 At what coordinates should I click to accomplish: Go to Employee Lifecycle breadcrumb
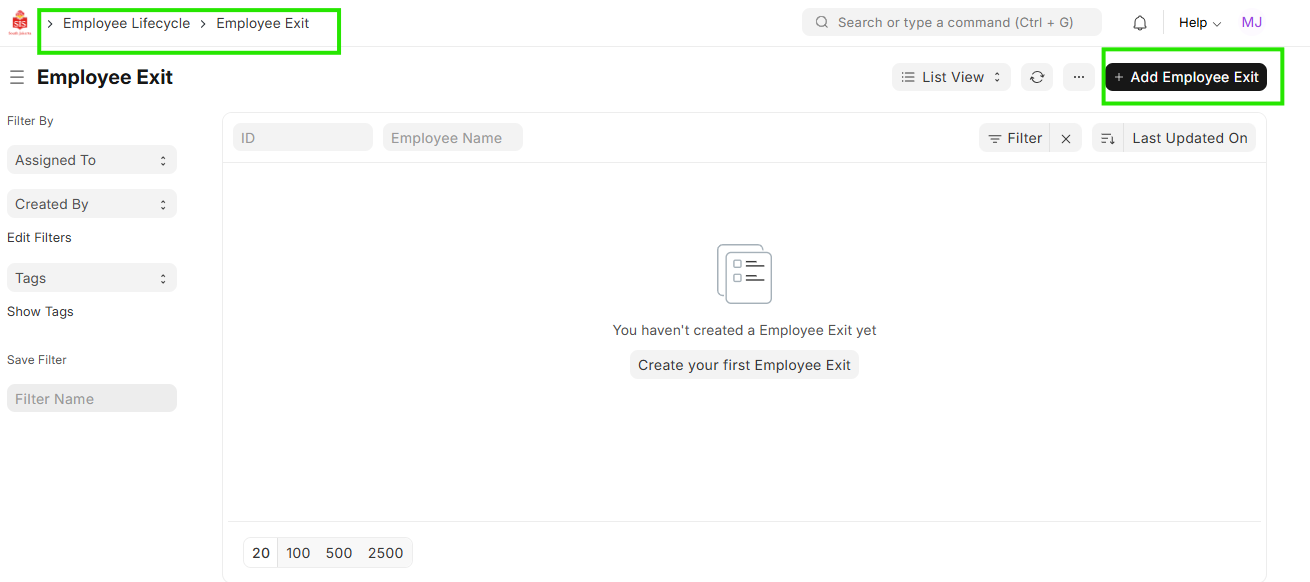pos(126,23)
